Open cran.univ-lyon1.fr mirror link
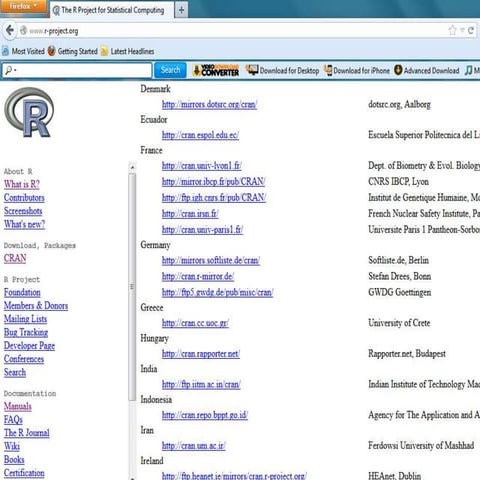This screenshot has width=480, height=480. click(x=202, y=166)
